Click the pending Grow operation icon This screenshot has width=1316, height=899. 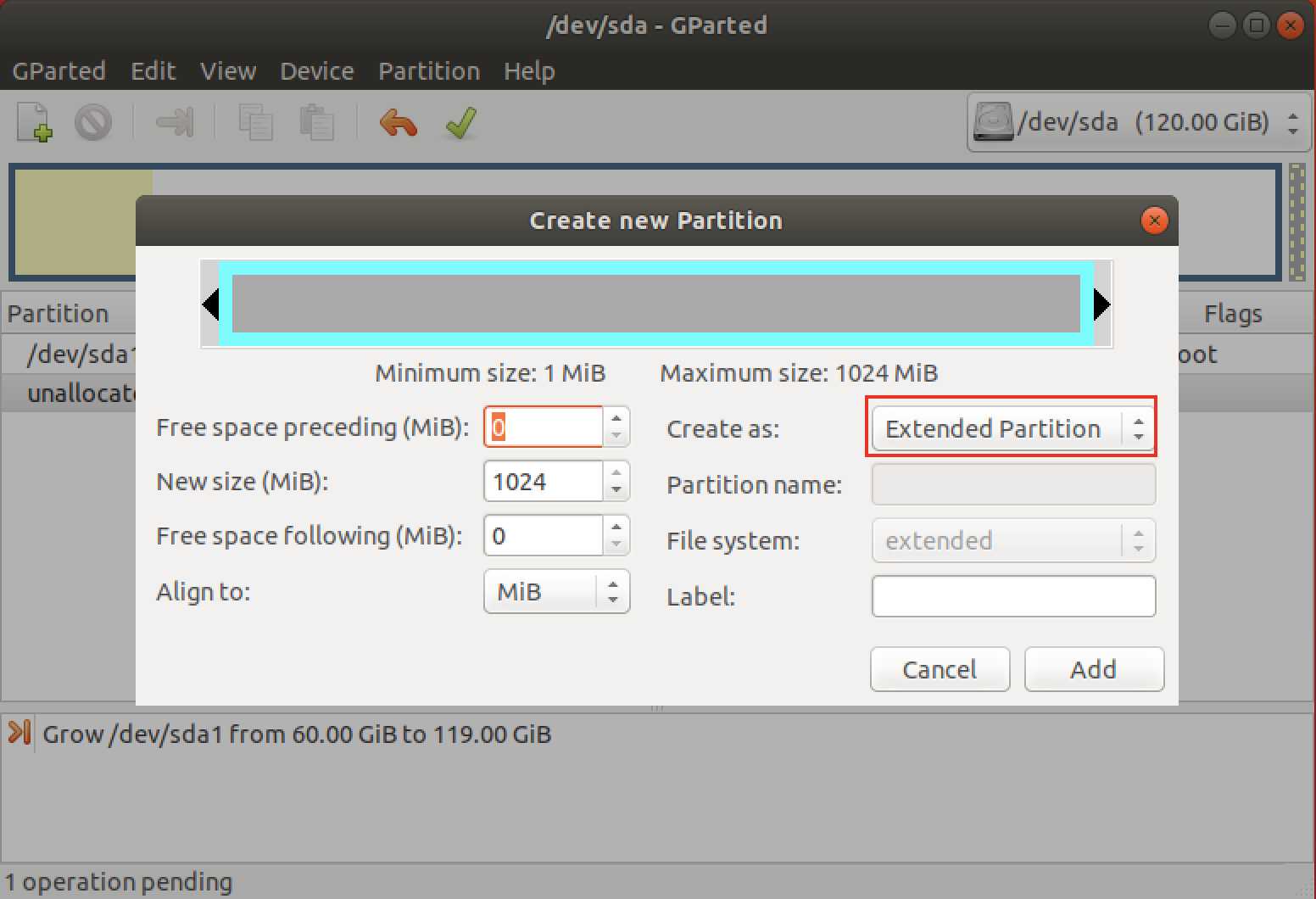[19, 732]
